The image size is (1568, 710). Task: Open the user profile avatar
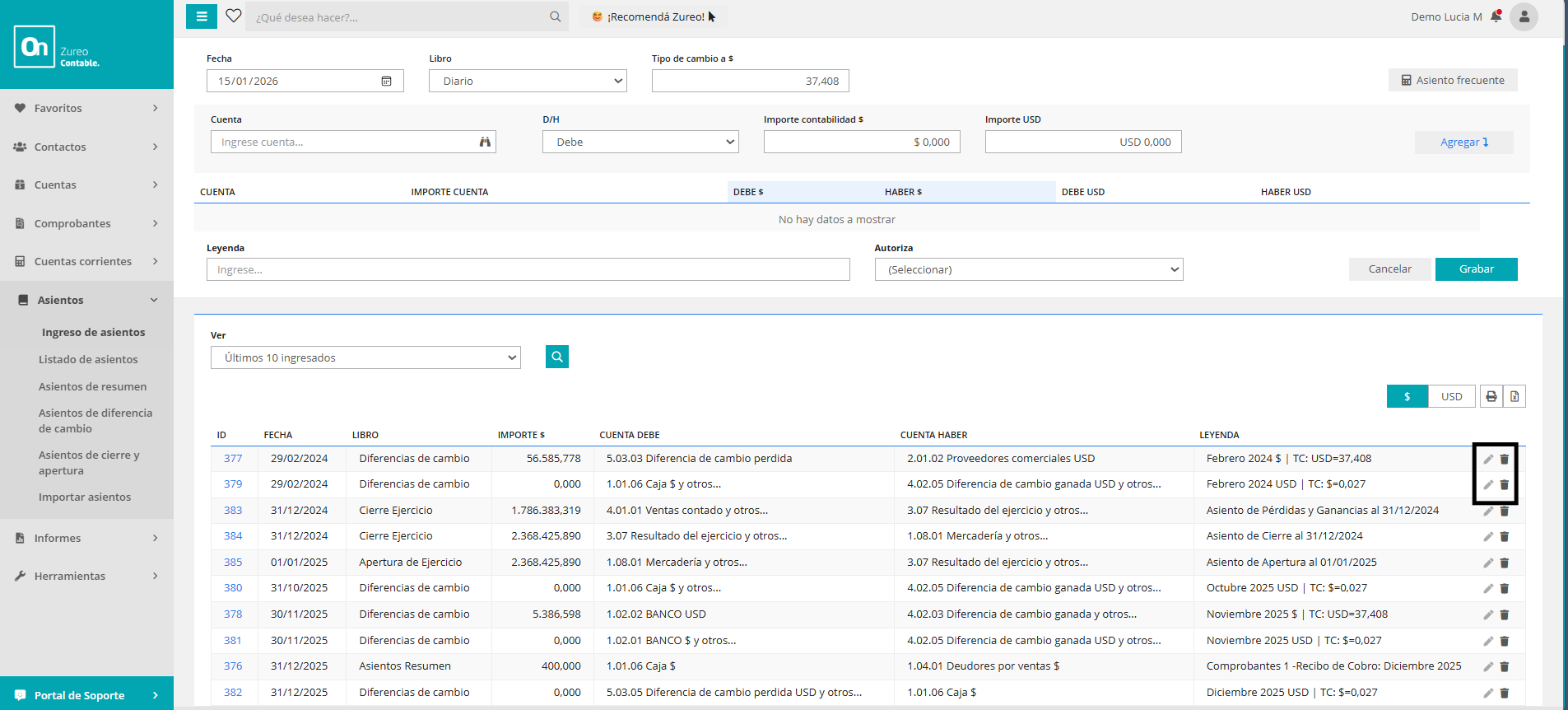coord(1524,16)
